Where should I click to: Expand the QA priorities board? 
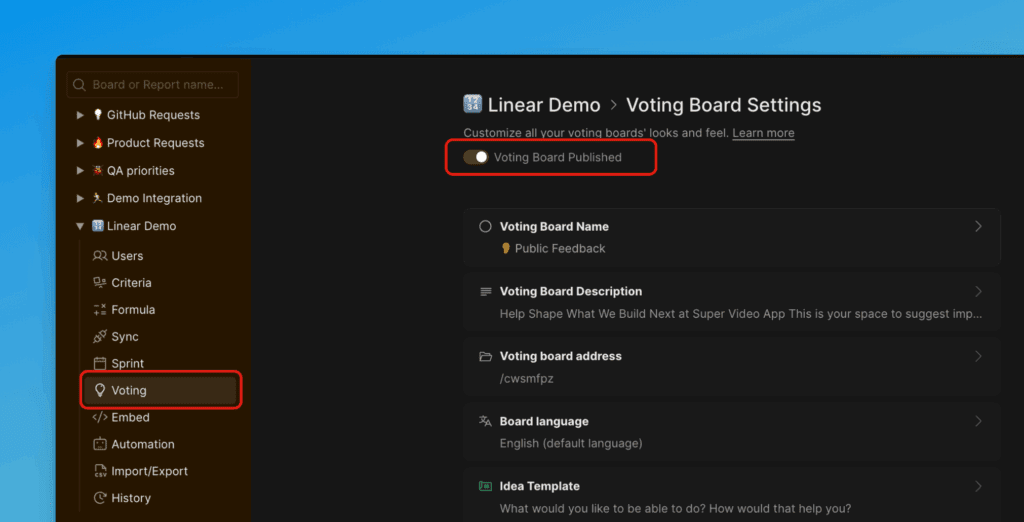point(80,171)
